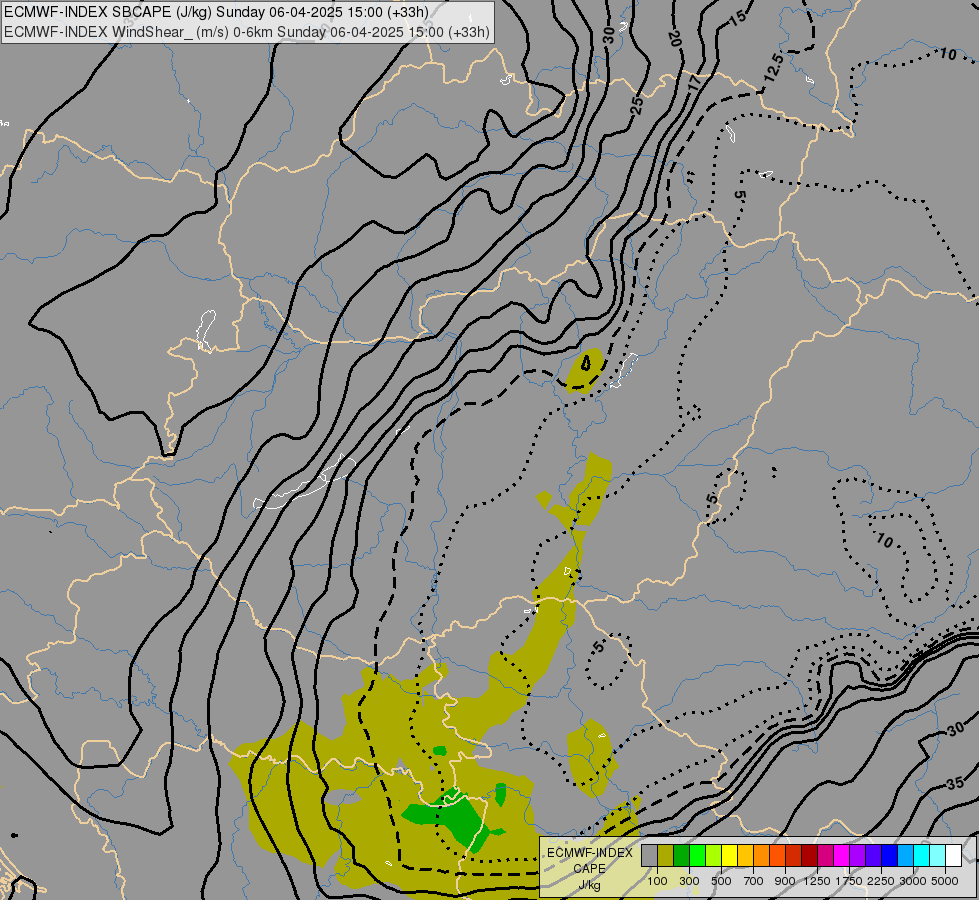Click the pale cyan swatch before 5000

(x=937, y=855)
